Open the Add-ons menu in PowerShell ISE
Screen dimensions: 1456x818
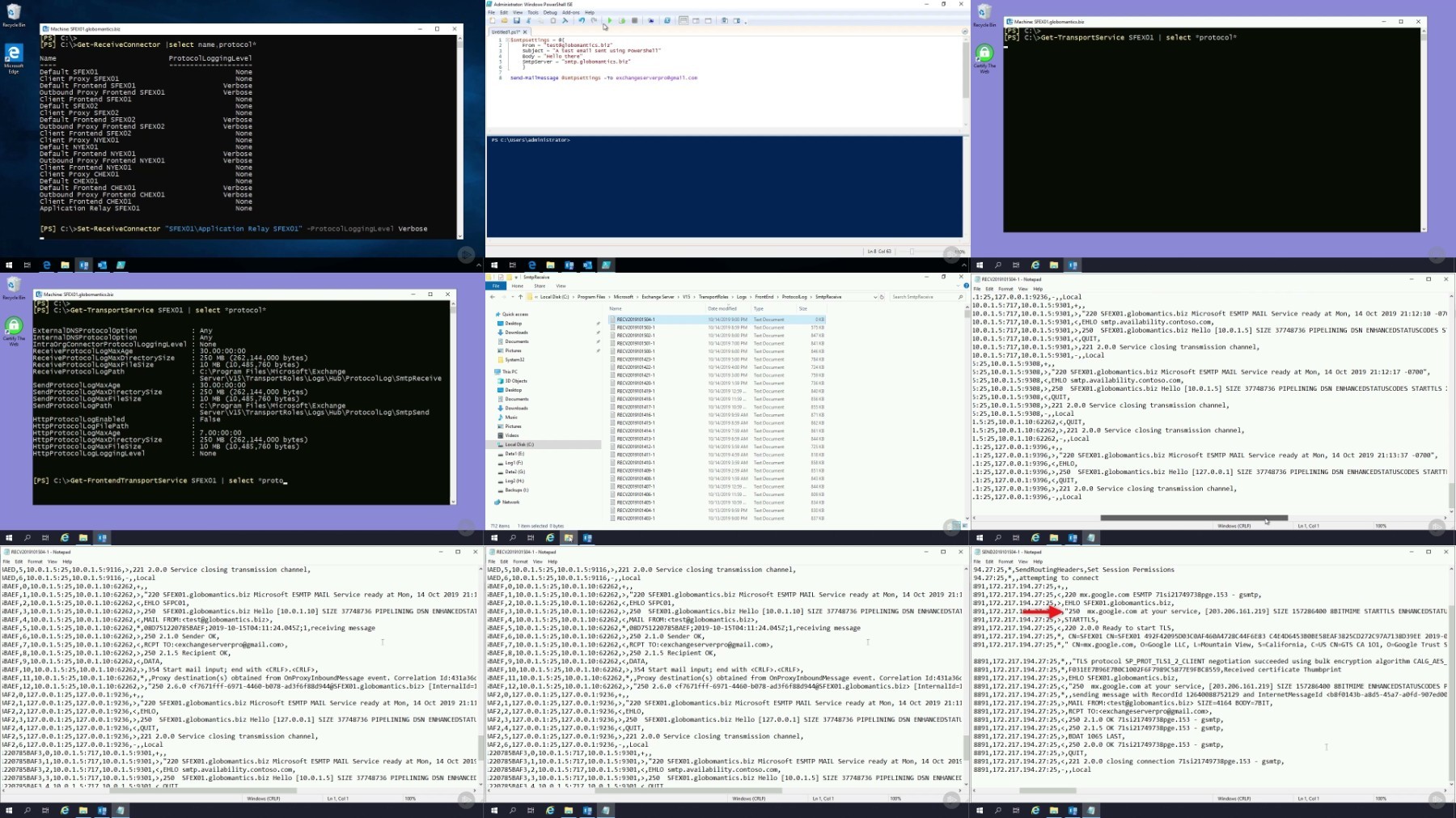(571, 12)
